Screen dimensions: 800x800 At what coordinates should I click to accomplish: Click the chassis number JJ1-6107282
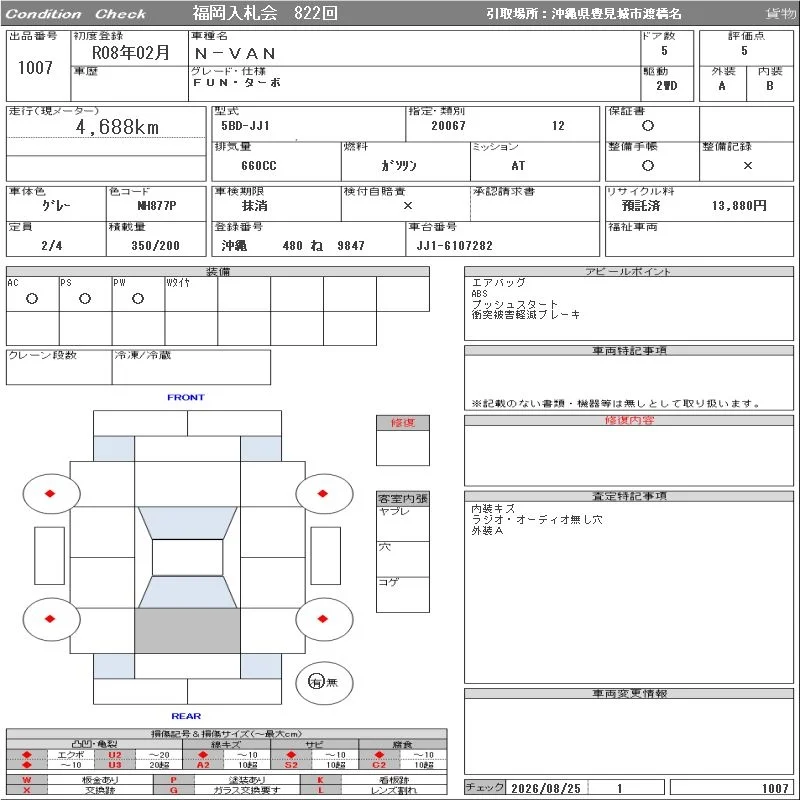[x=455, y=245]
